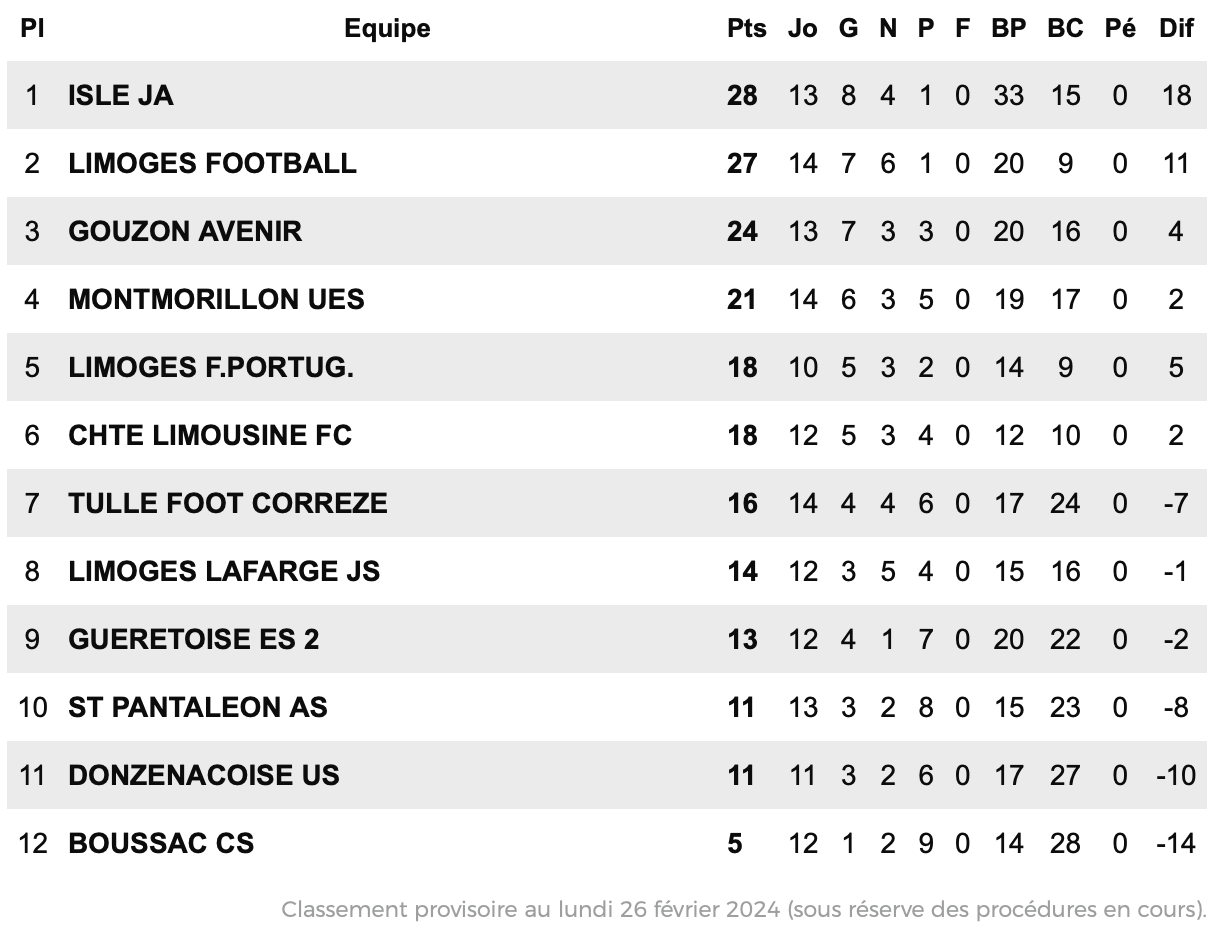Click the Dif column header

[1176, 29]
